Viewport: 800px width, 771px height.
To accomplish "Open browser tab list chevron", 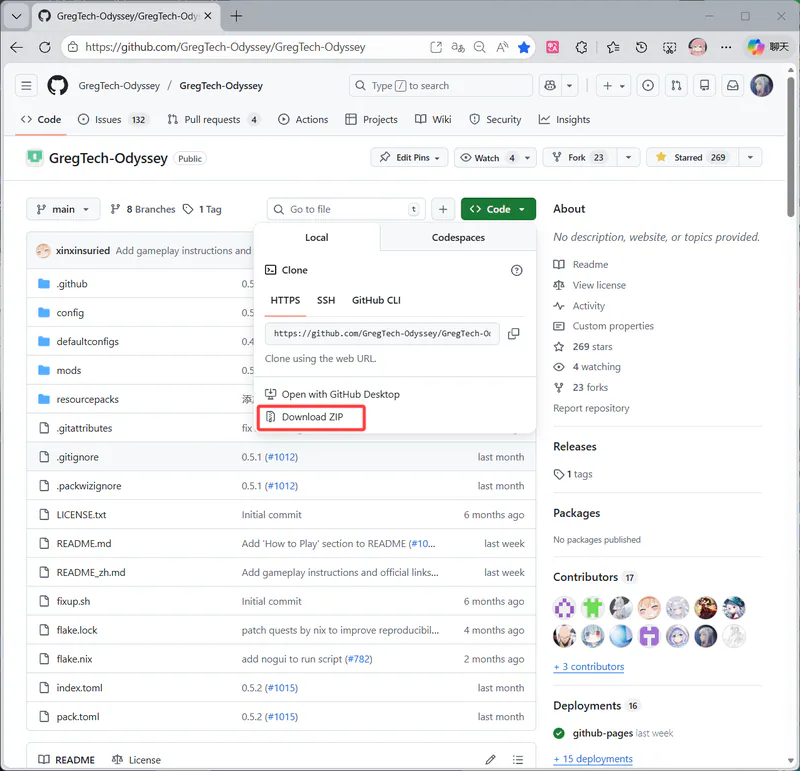I will click(17, 16).
